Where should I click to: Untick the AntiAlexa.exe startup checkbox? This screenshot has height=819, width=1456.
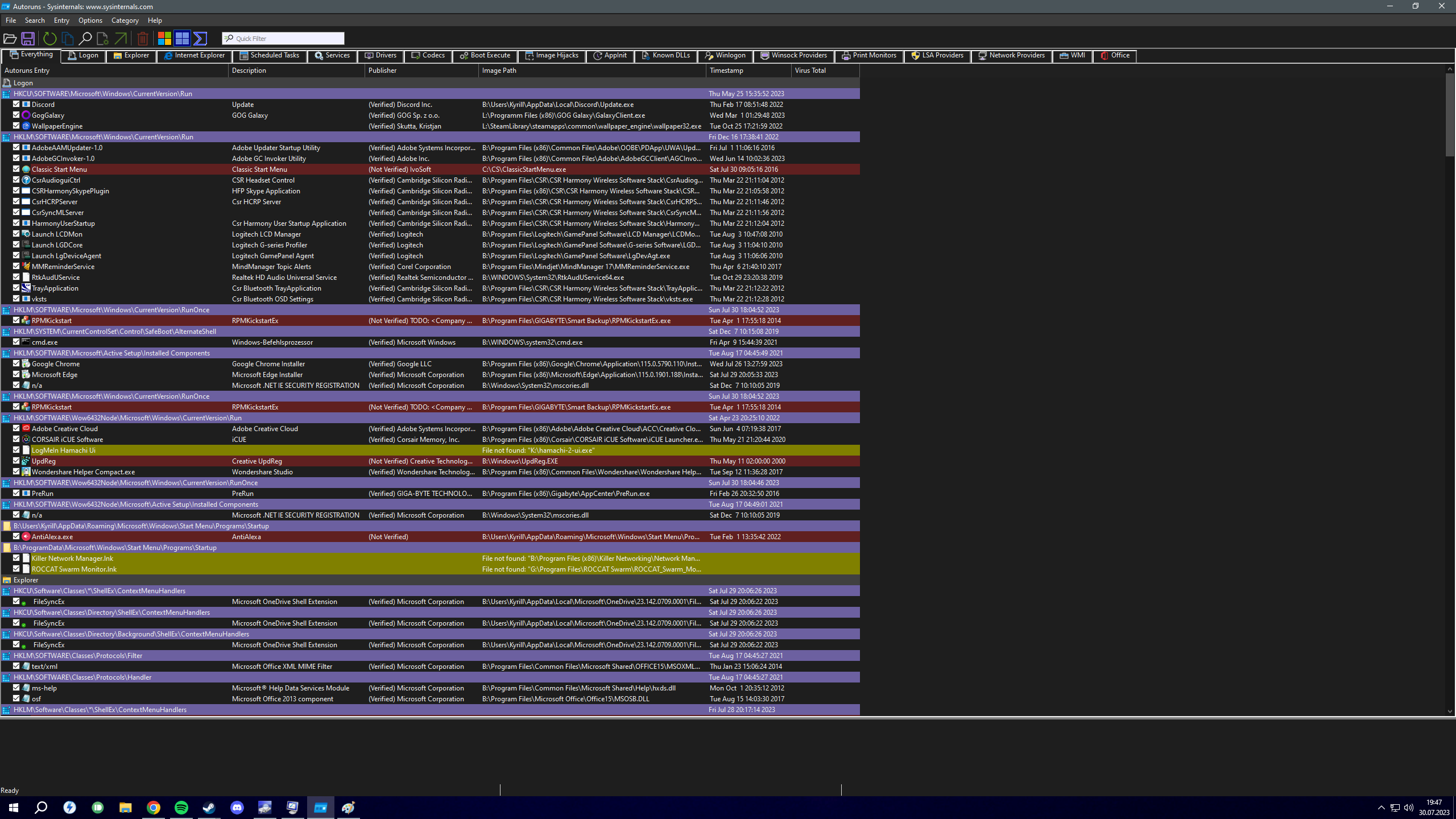[16, 536]
